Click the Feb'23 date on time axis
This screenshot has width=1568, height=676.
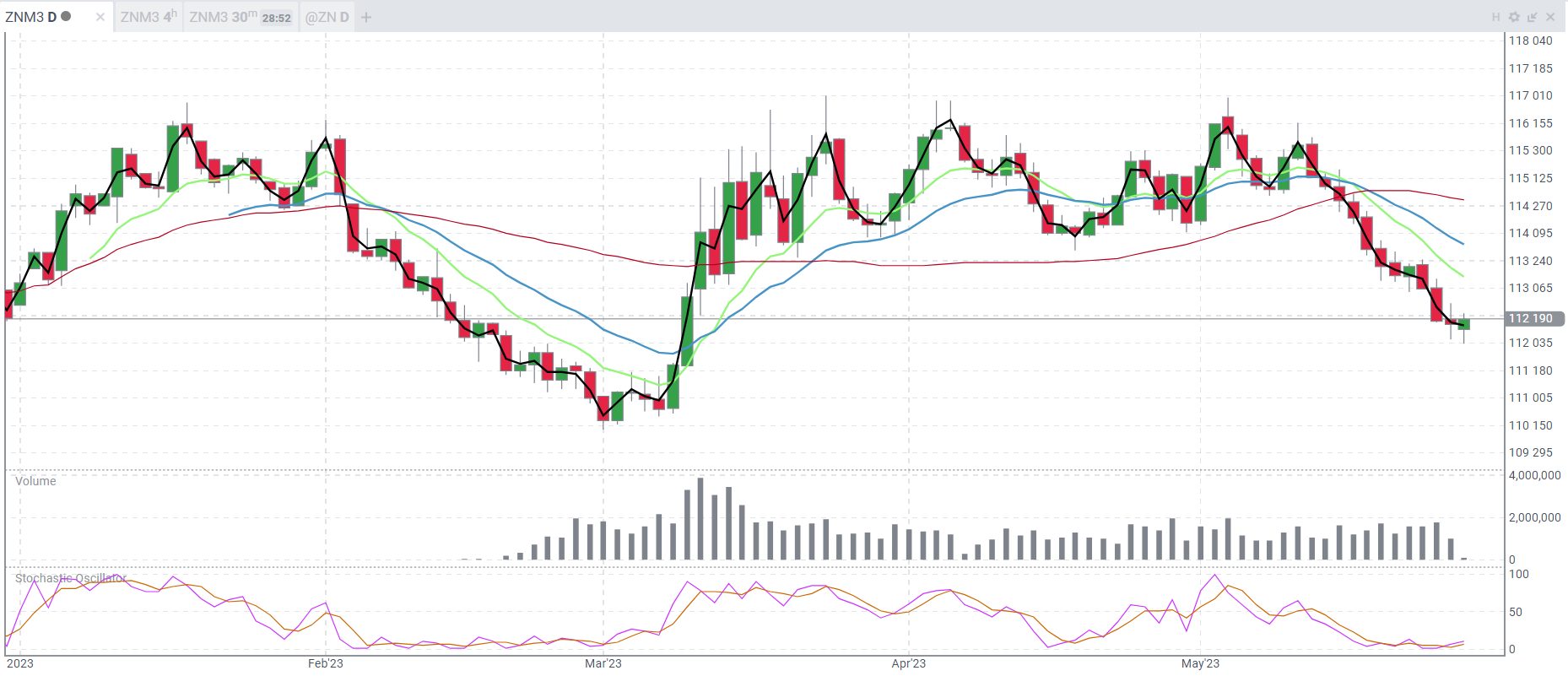(x=325, y=663)
